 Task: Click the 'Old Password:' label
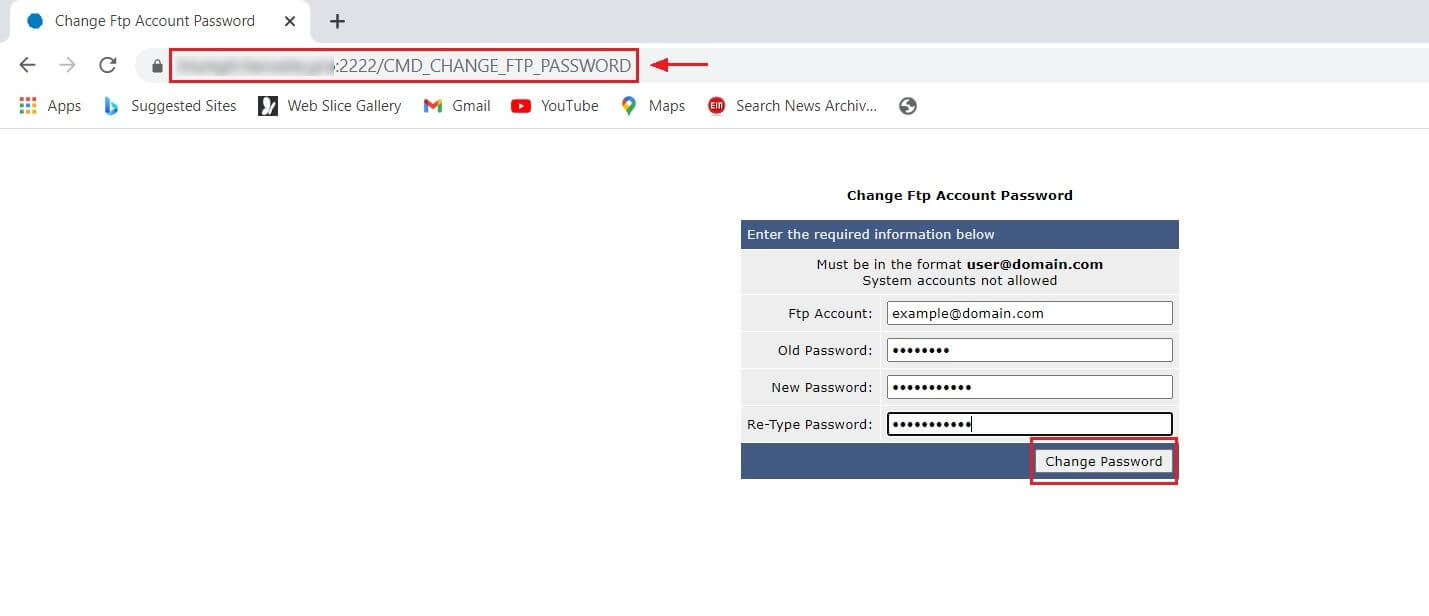[825, 350]
